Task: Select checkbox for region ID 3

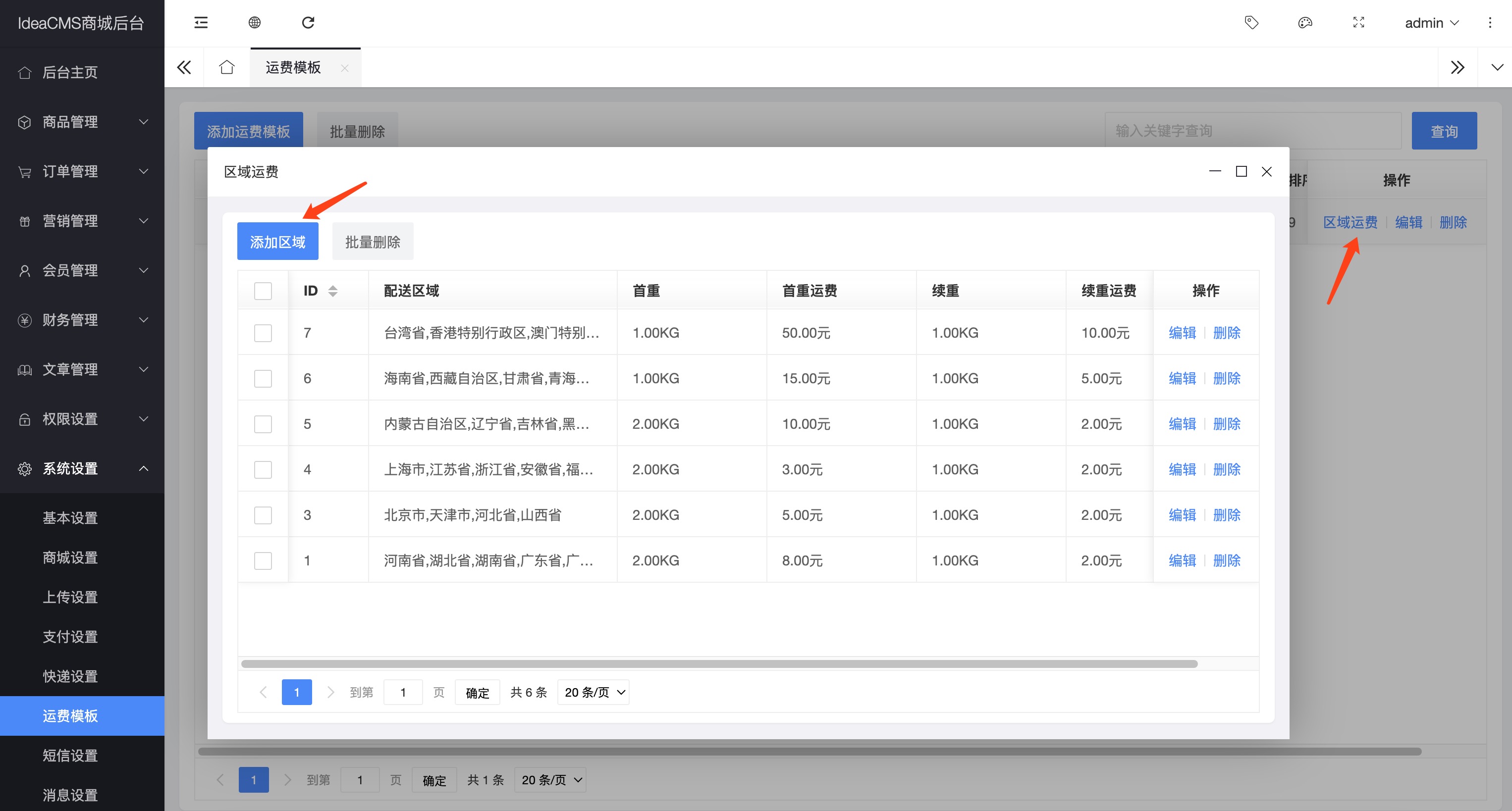Action: point(263,515)
